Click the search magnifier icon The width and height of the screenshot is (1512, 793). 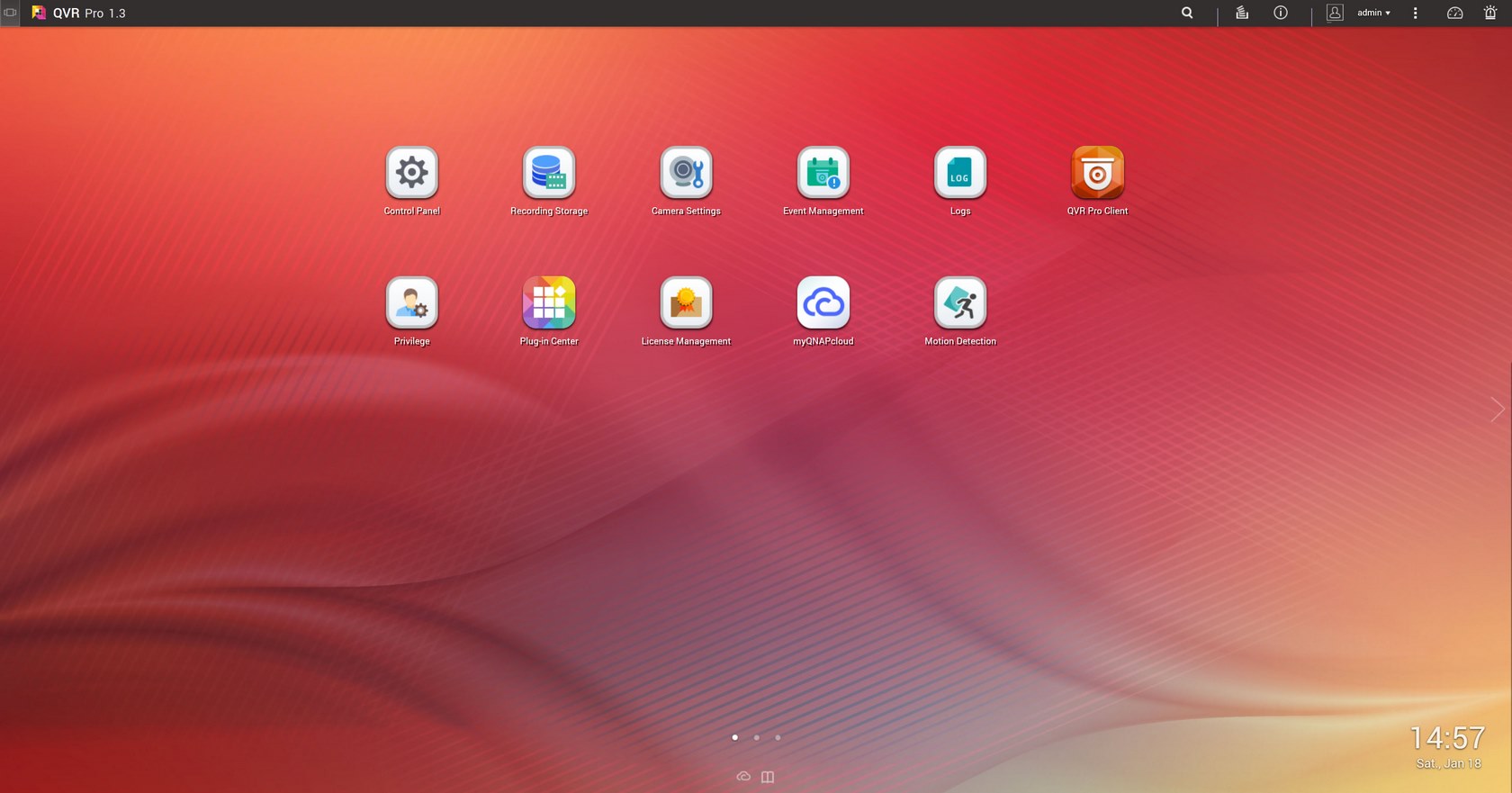pos(1187,13)
